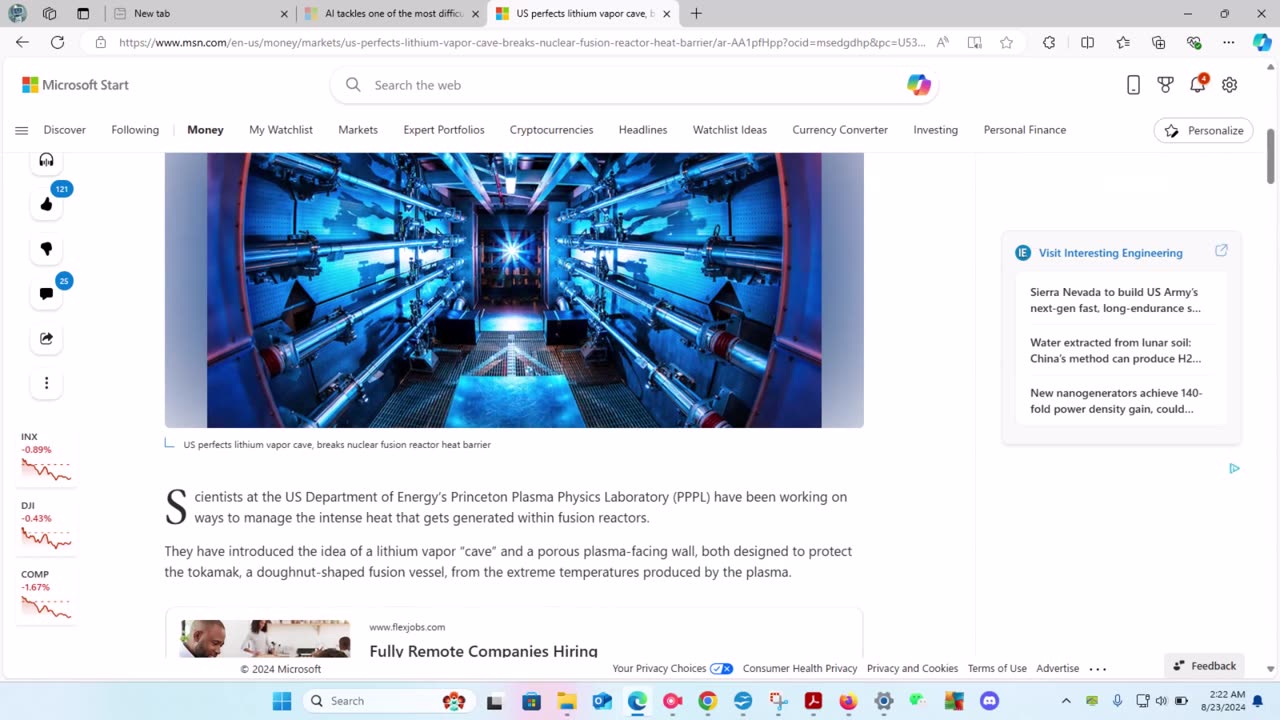The image size is (1280, 720).
Task: Open the notifications bell
Action: 1197,85
